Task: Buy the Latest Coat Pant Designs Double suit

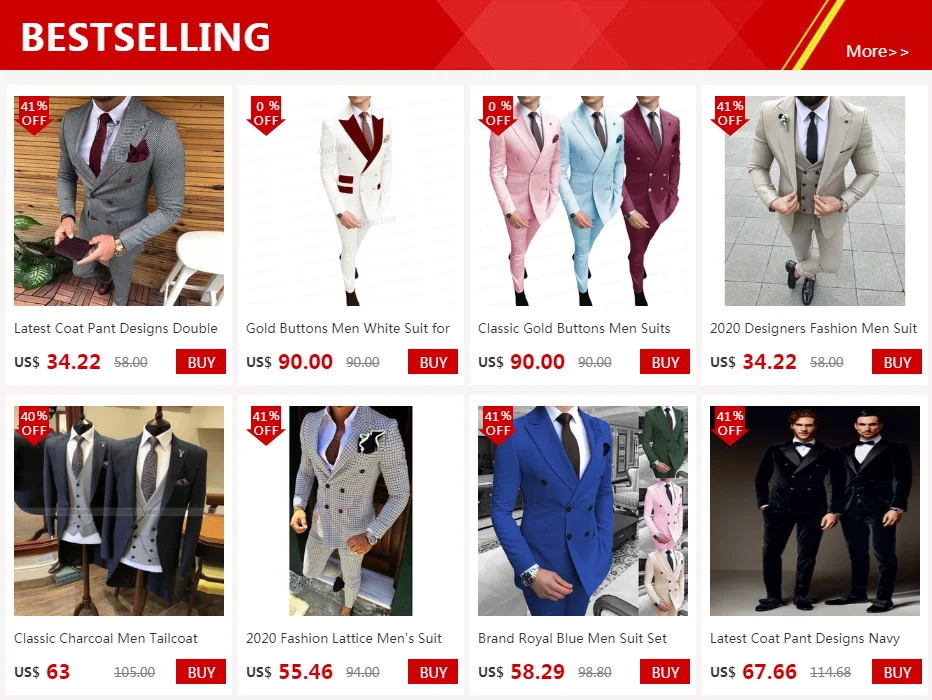Action: click(x=201, y=362)
